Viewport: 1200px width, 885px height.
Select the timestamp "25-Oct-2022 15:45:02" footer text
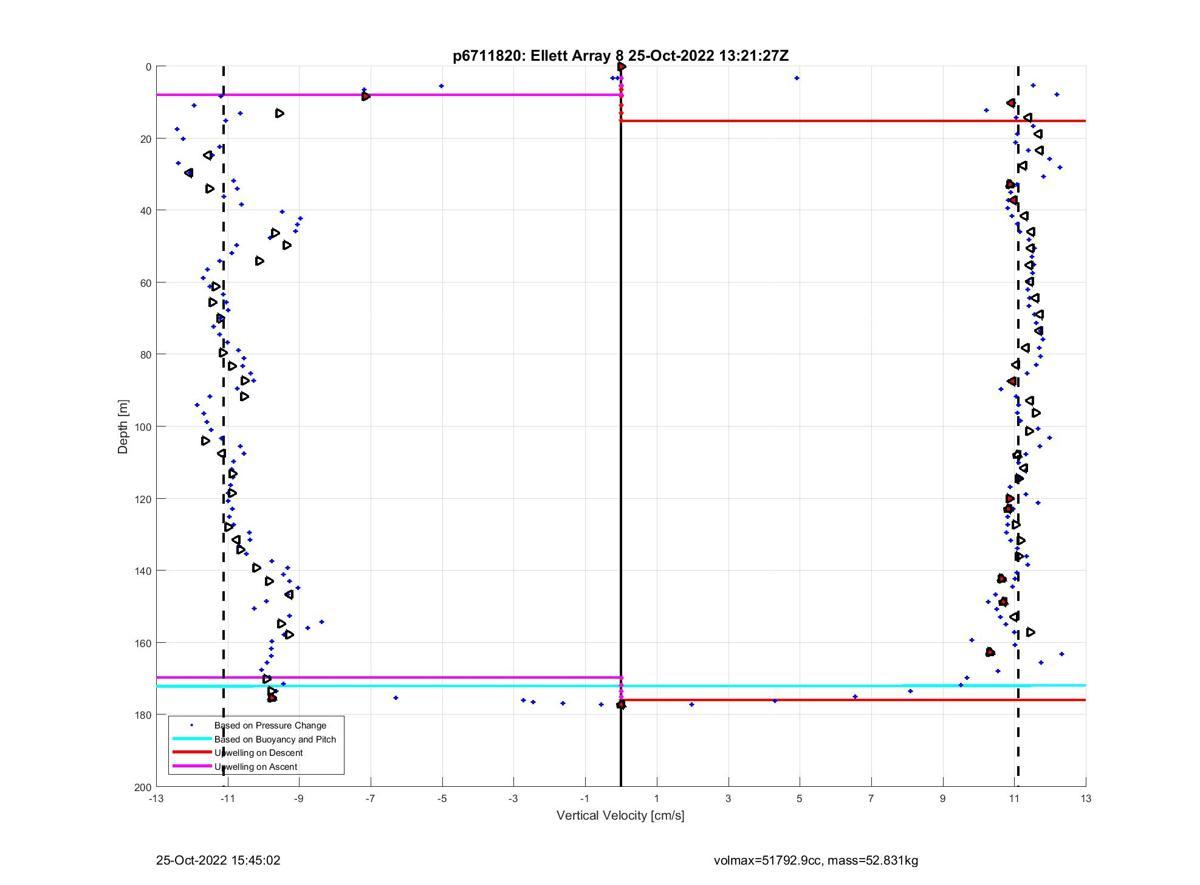[x=218, y=860]
